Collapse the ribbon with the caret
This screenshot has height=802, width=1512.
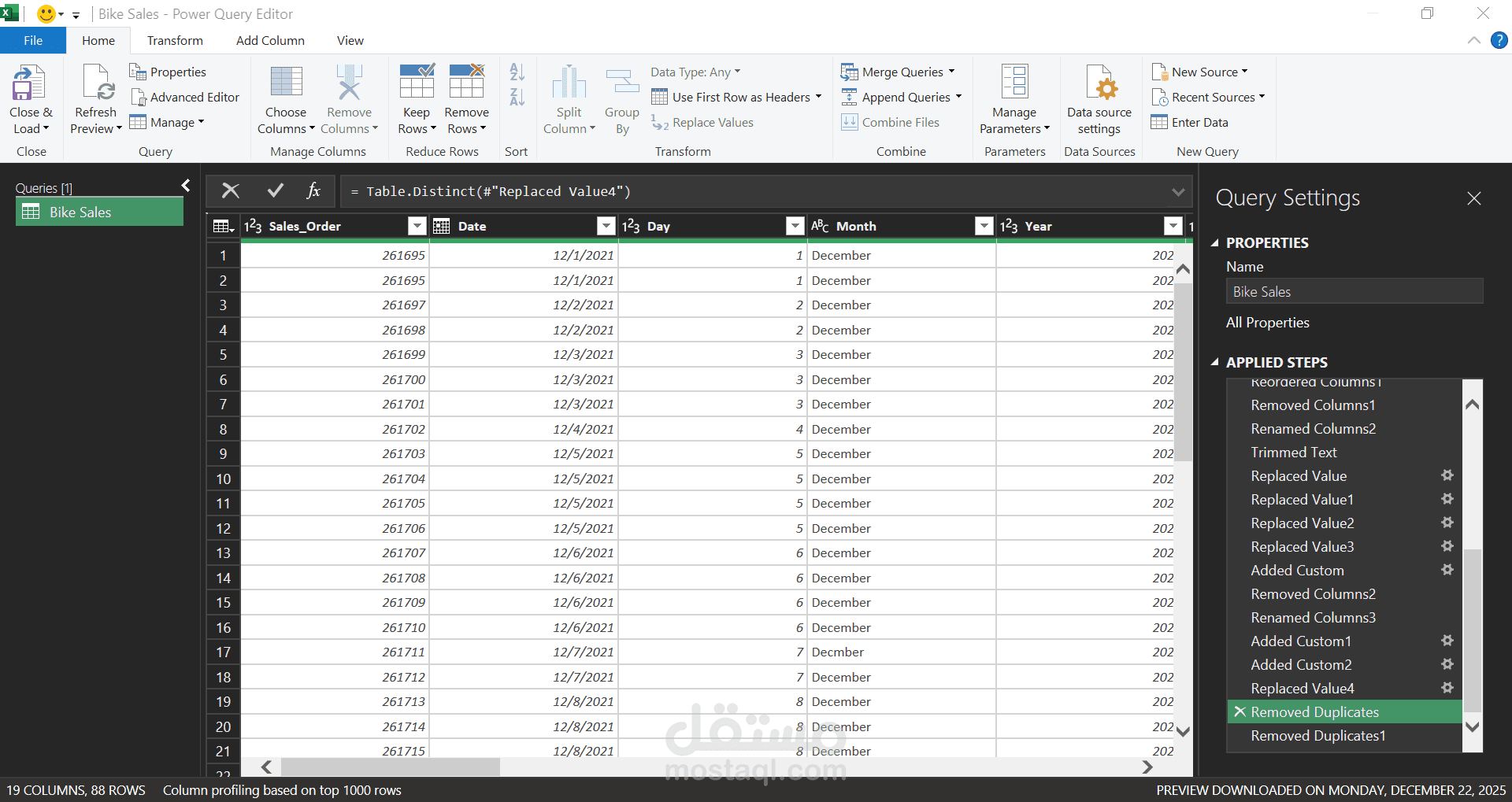pos(1474,40)
